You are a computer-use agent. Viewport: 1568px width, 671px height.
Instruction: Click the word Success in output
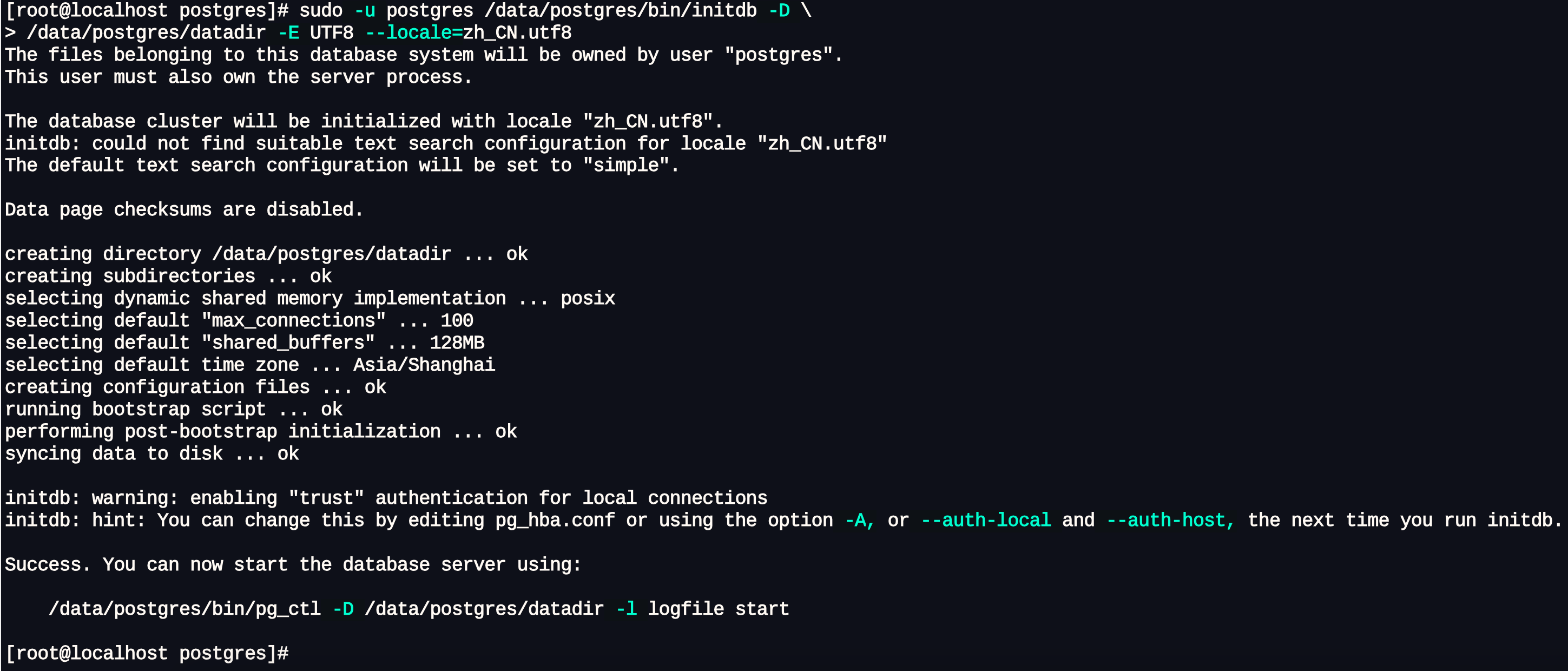point(43,564)
